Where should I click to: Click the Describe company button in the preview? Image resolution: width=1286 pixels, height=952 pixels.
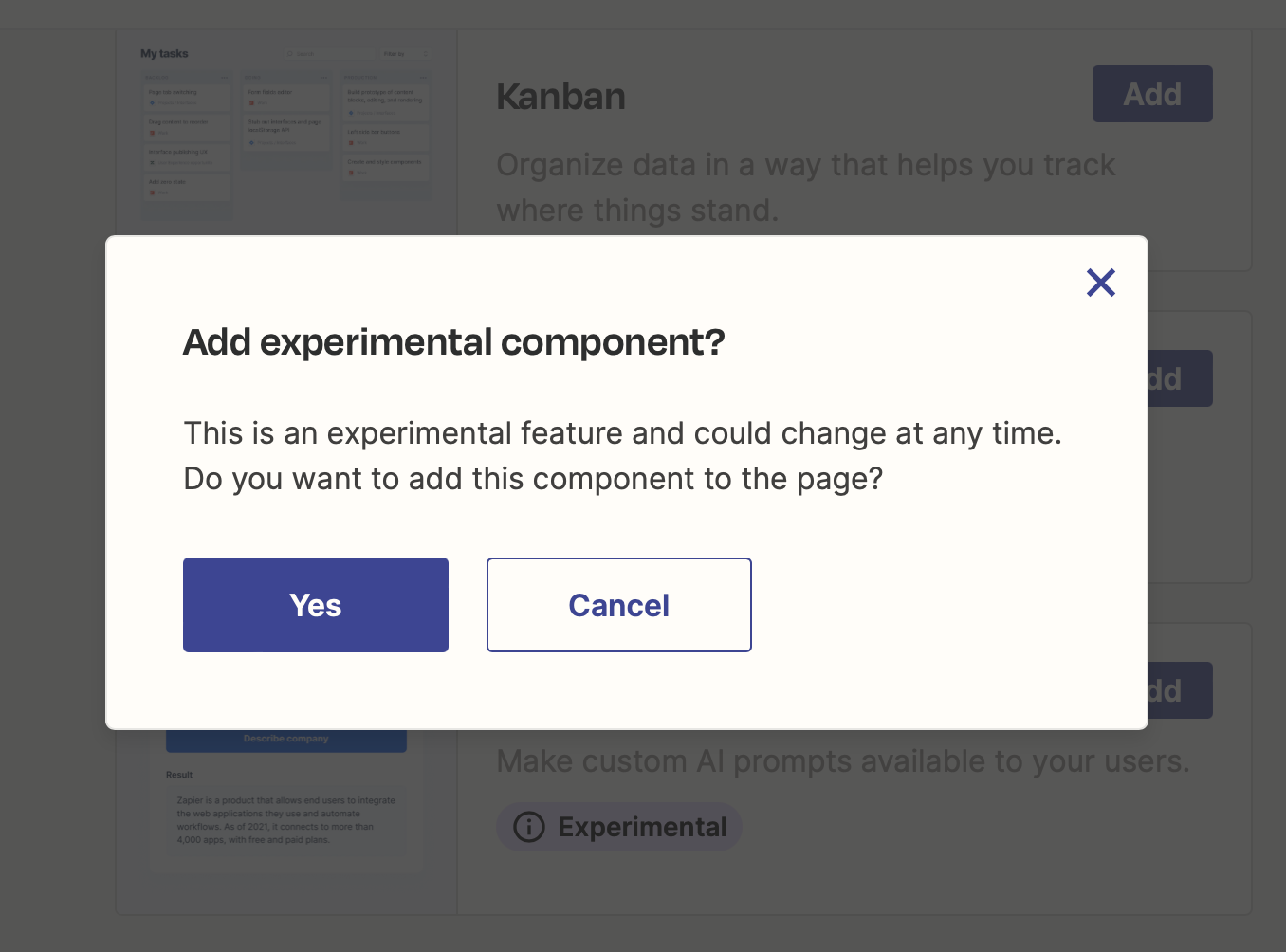pos(285,740)
